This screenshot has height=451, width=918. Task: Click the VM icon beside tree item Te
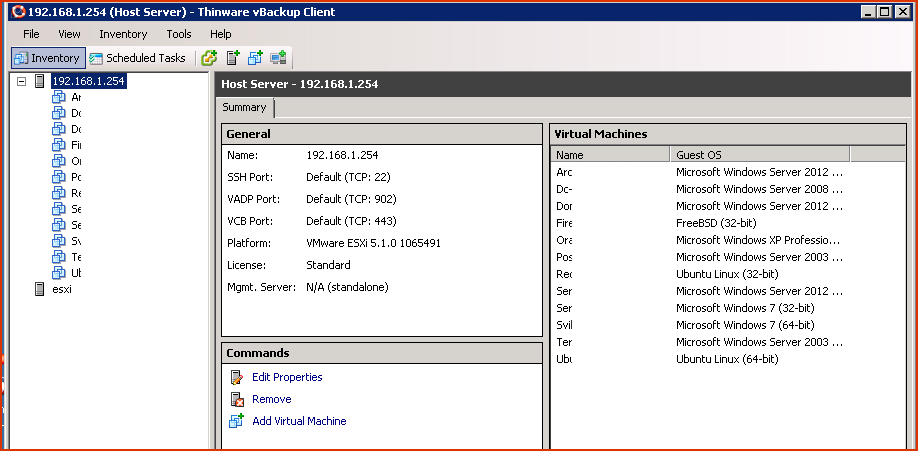[x=59, y=257]
